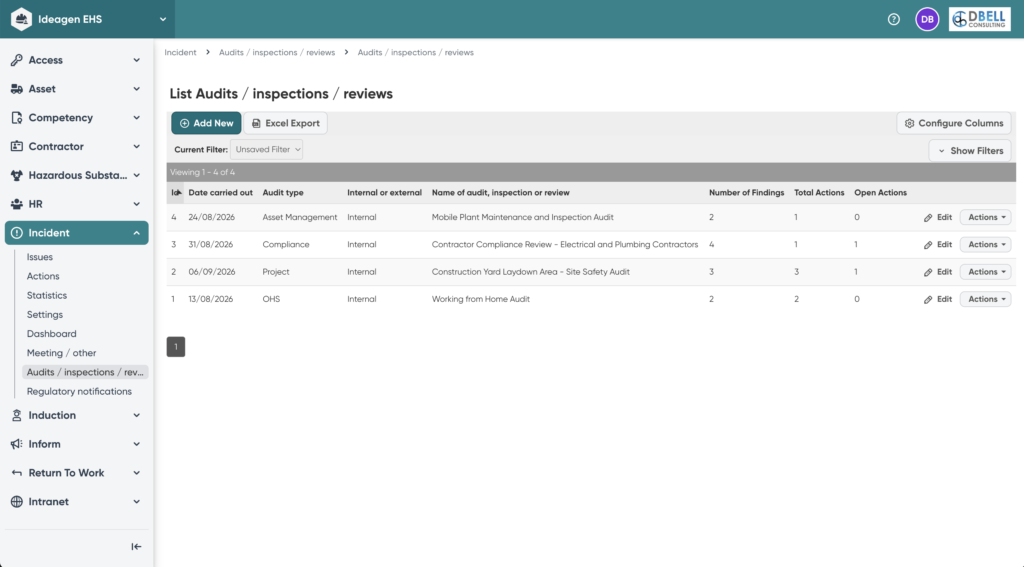Click the Induction person icon

[x=16, y=415]
